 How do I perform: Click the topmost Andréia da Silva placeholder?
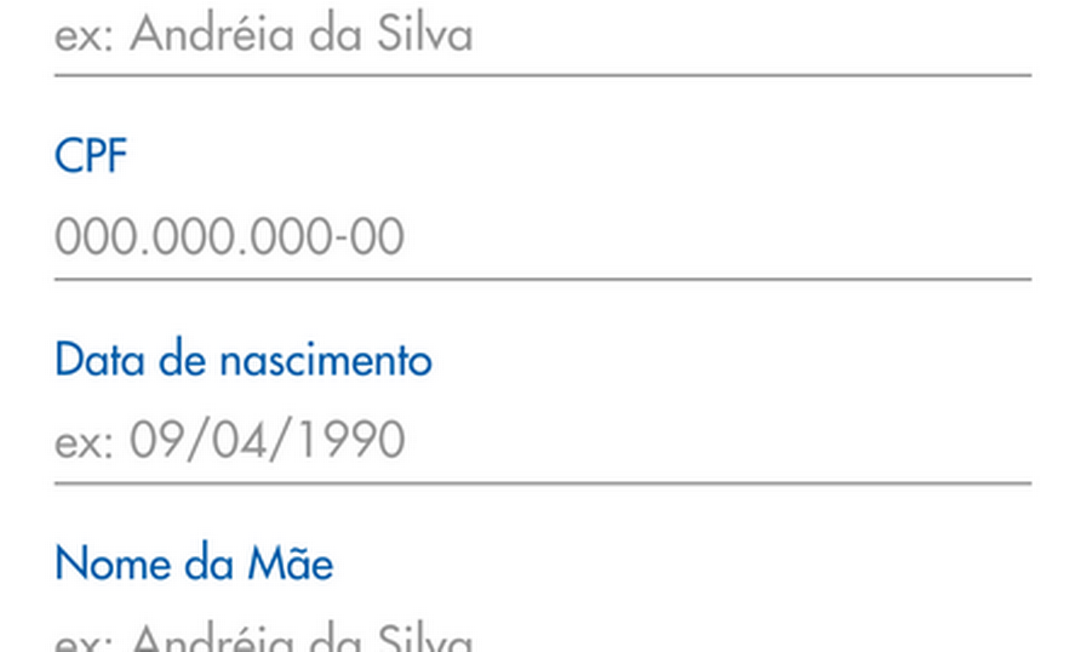(263, 36)
